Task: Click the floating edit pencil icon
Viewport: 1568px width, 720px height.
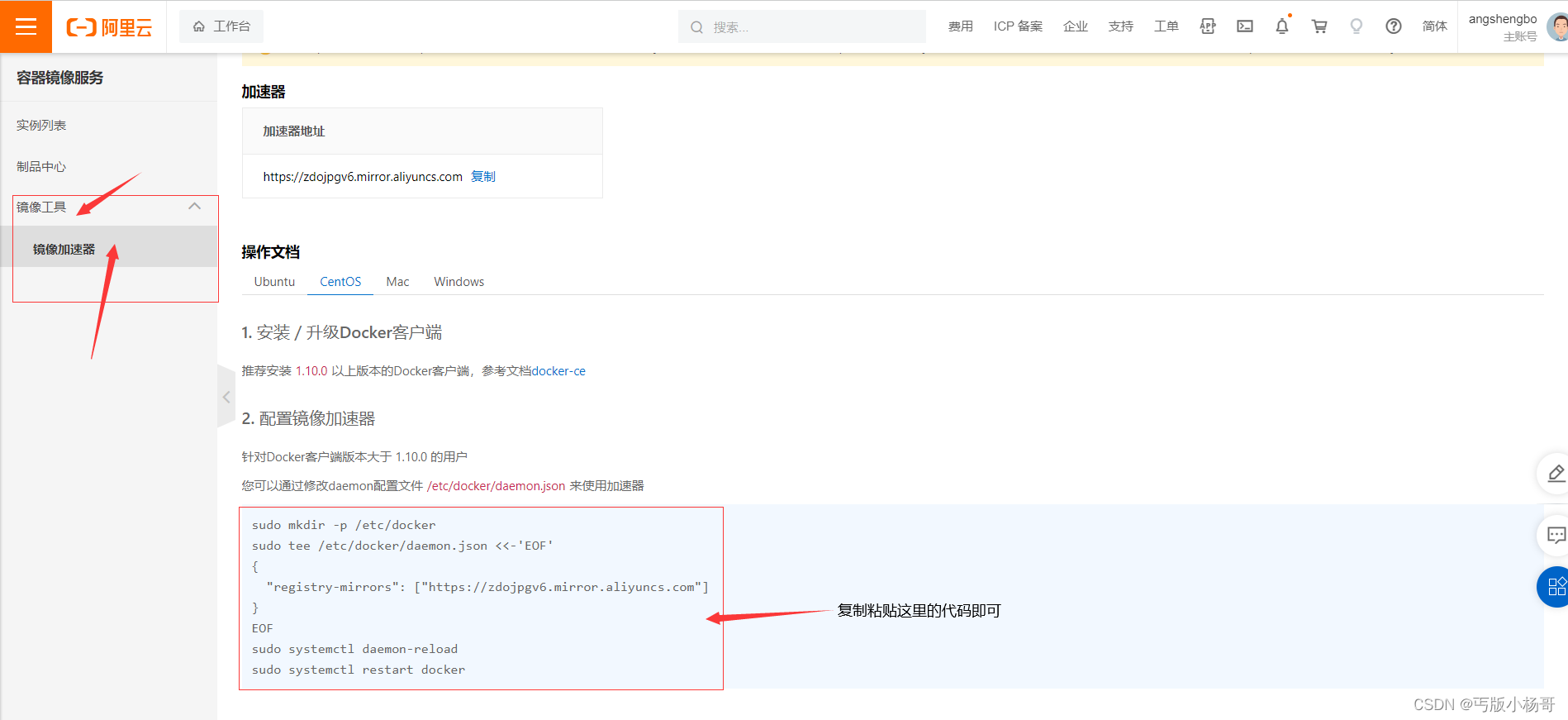Action: tap(1555, 474)
